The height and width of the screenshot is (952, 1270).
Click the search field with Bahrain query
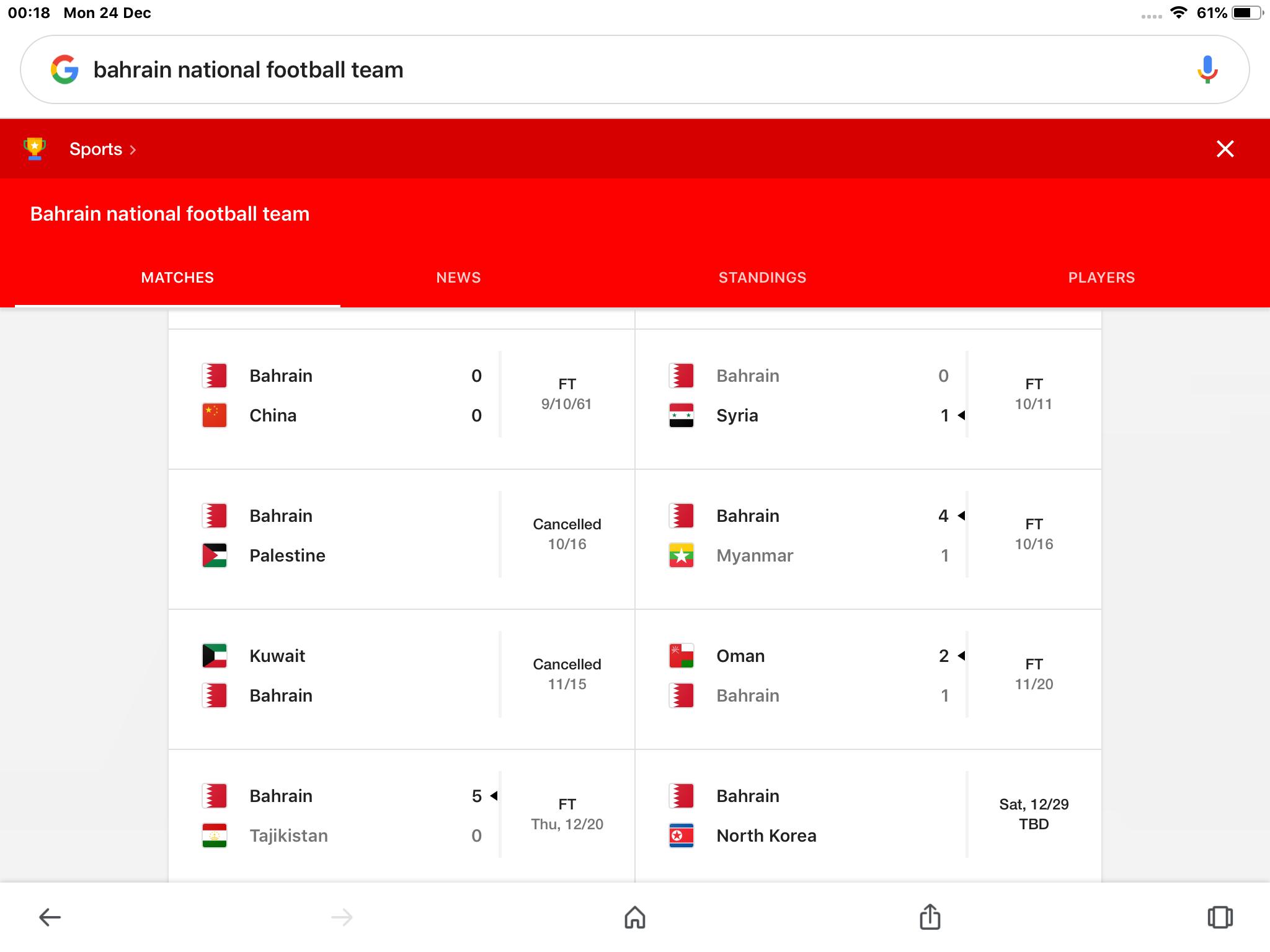(620, 69)
